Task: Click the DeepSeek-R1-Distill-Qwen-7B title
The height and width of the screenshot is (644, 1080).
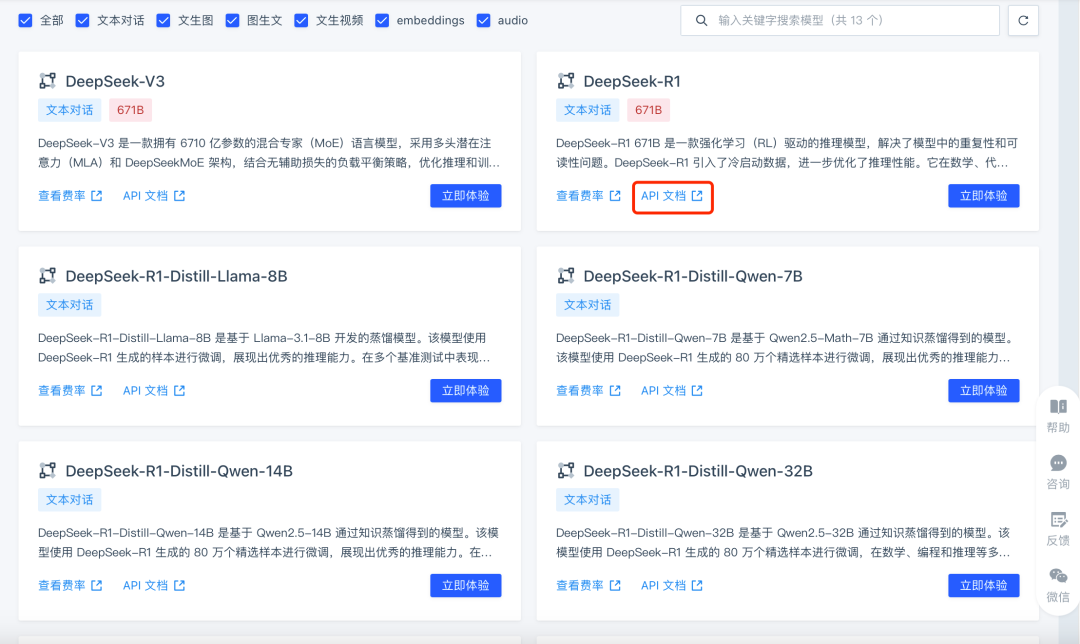Action: [693, 276]
